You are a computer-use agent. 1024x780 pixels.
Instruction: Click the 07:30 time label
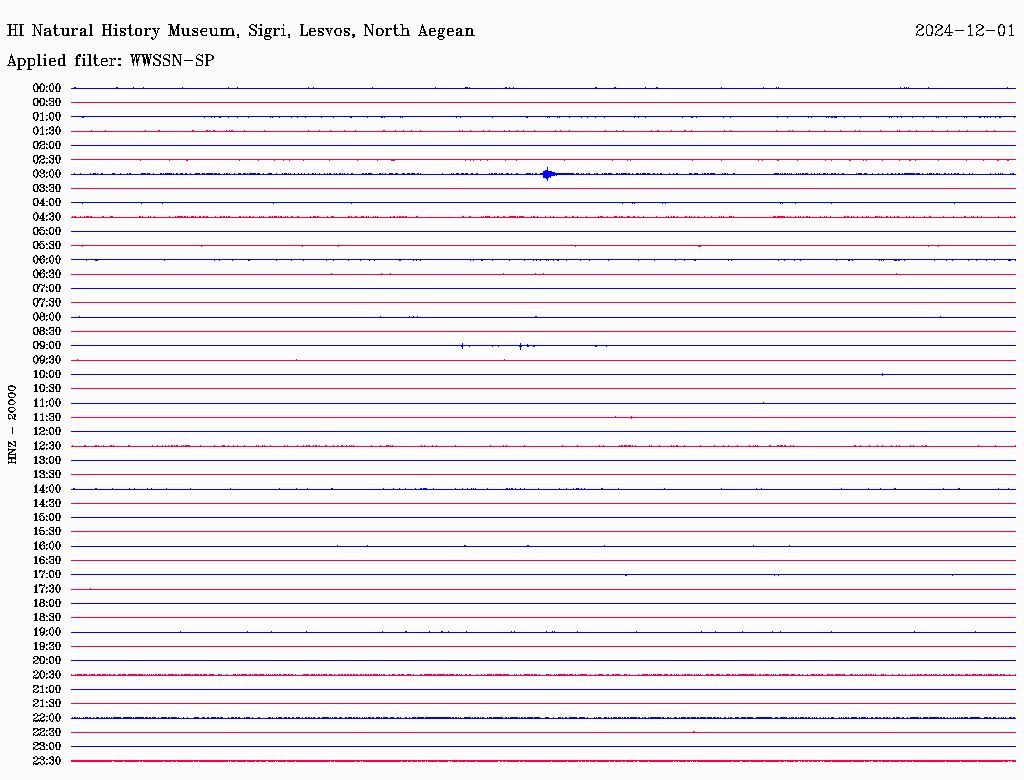(x=47, y=302)
